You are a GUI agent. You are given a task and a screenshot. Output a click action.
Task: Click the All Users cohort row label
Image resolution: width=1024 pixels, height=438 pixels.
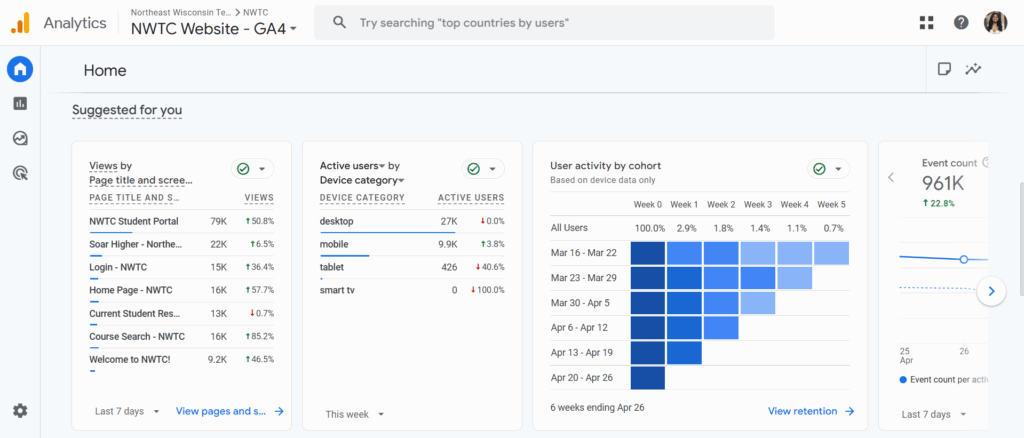coord(569,228)
